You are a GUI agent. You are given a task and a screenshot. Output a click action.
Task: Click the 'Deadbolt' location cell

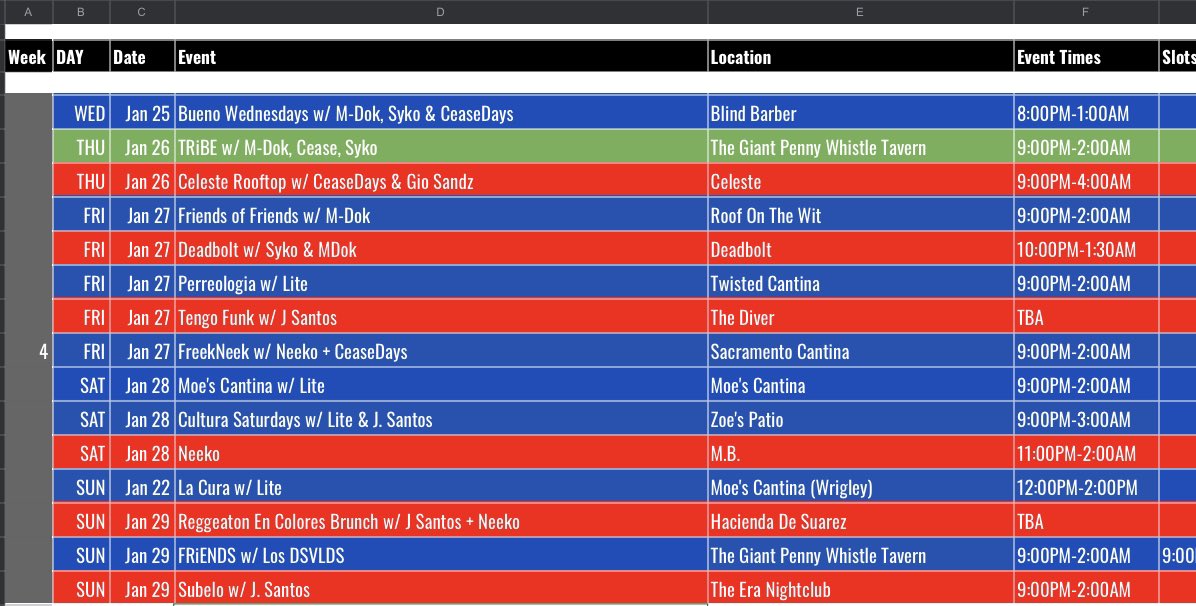[860, 249]
